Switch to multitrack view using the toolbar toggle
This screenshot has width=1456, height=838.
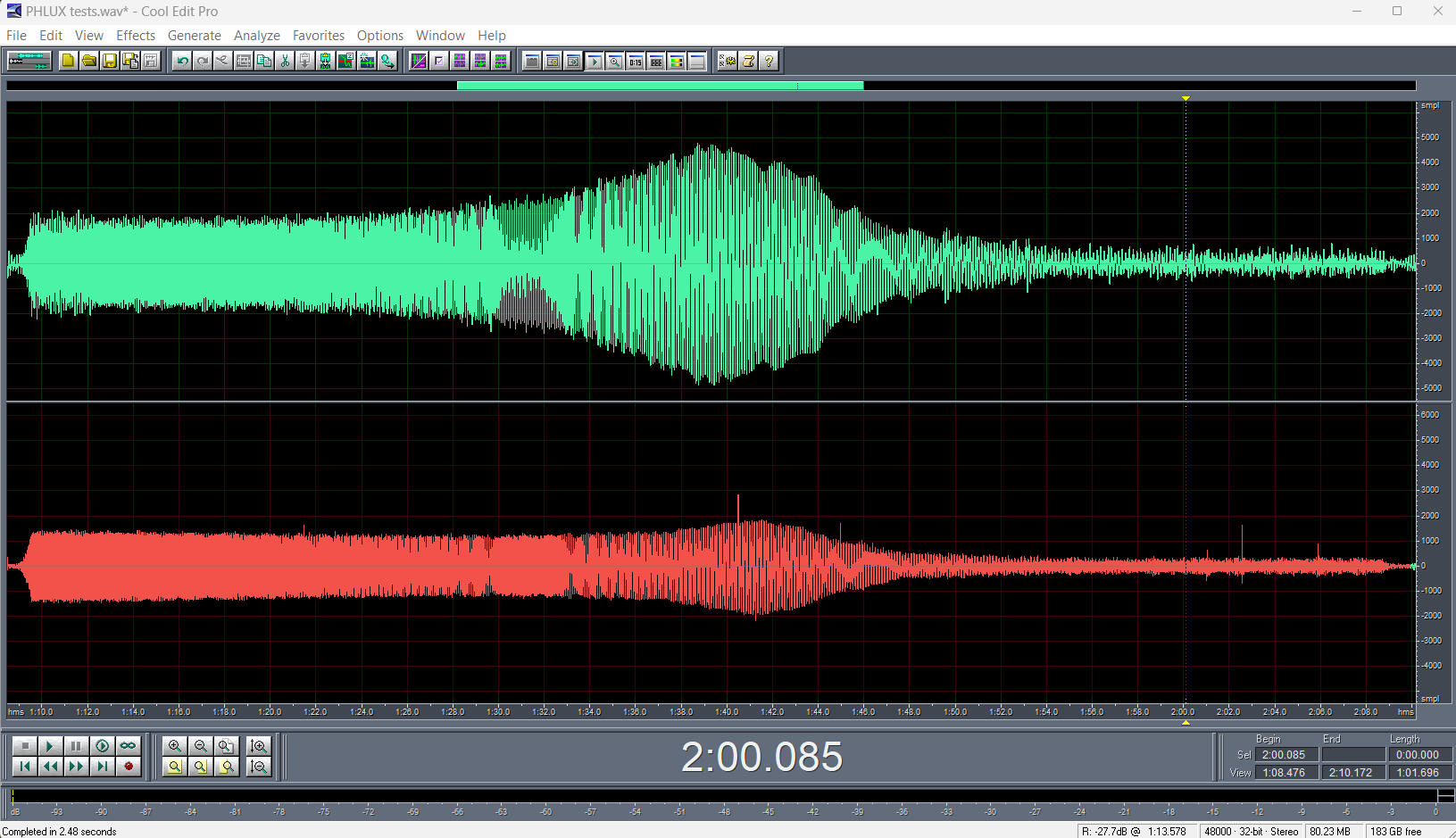tap(29, 61)
